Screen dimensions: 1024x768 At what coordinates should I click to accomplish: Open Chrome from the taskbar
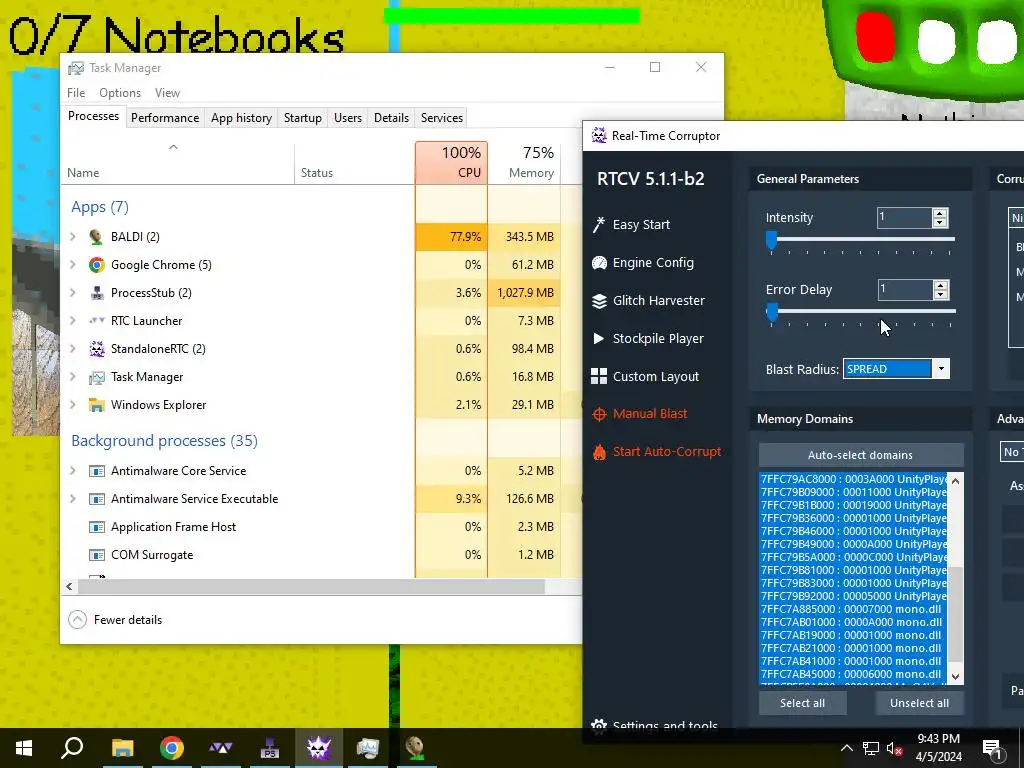[x=172, y=748]
